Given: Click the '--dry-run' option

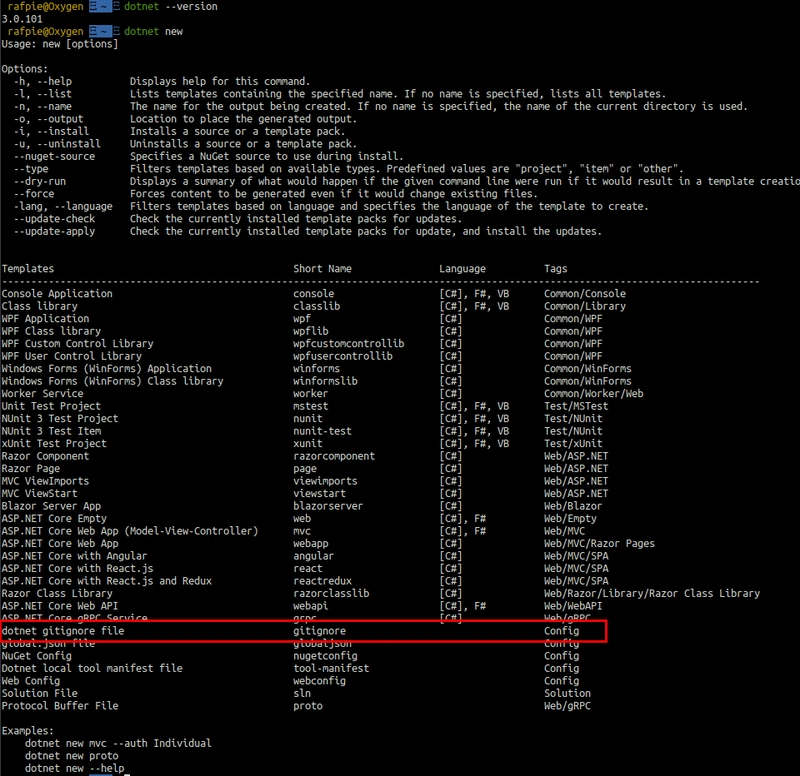Looking at the screenshot, I should point(40,182).
